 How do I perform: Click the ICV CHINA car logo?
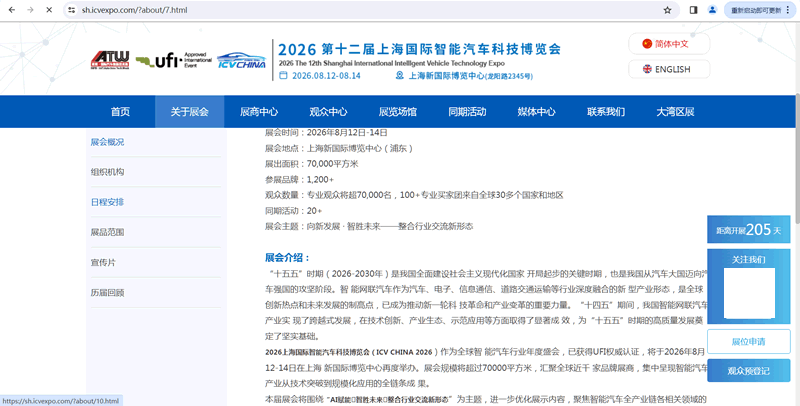pos(240,60)
